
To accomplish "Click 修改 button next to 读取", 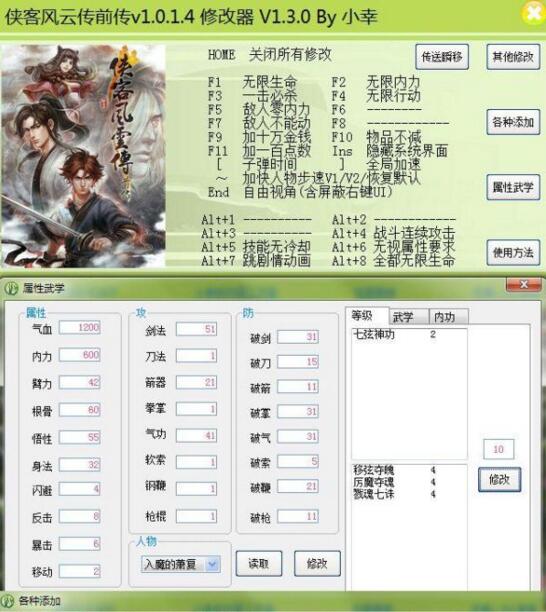I will click(x=317, y=563).
